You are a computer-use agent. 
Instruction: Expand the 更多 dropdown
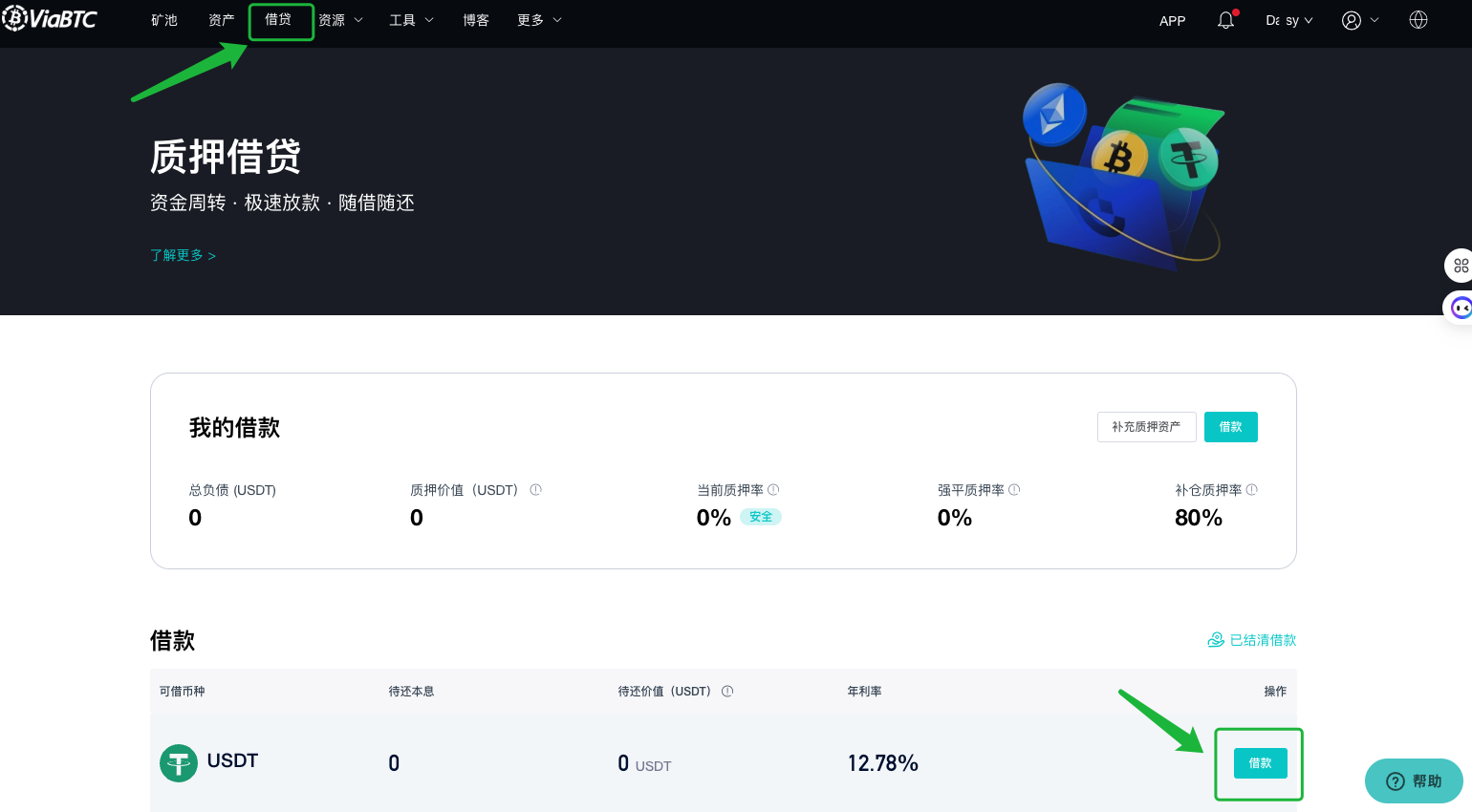538,19
